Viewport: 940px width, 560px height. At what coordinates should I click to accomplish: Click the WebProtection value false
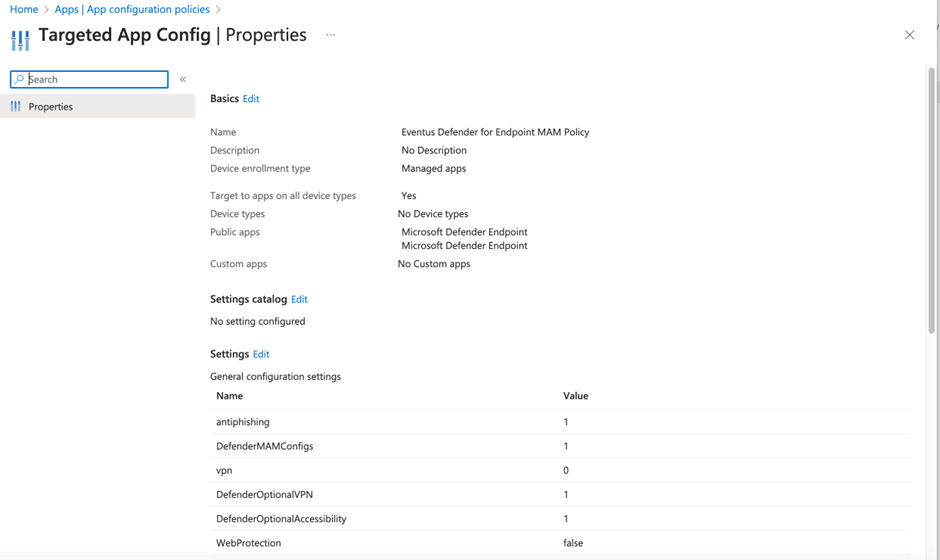pos(573,543)
